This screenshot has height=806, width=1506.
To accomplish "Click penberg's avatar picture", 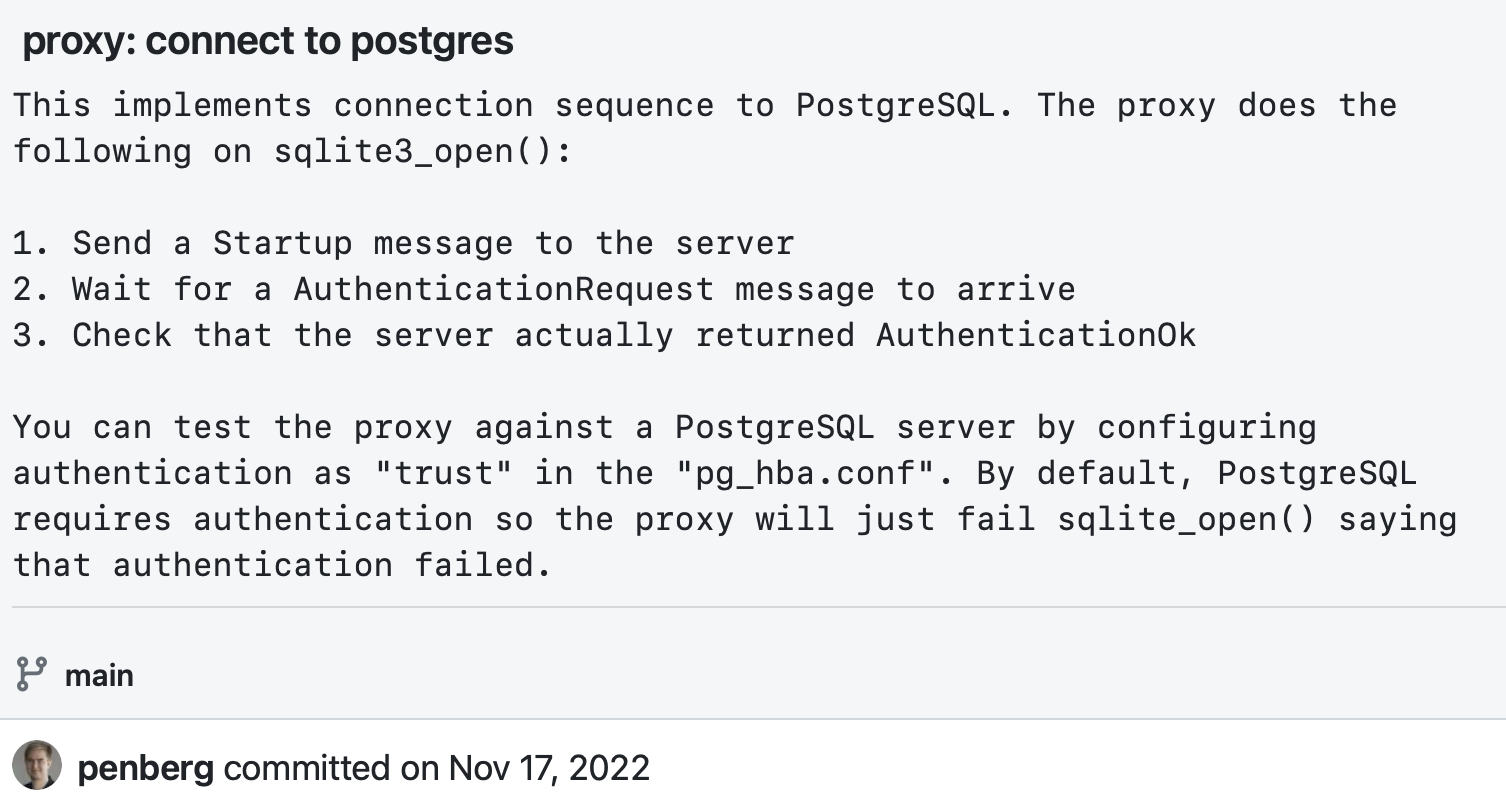I will tap(37, 766).
